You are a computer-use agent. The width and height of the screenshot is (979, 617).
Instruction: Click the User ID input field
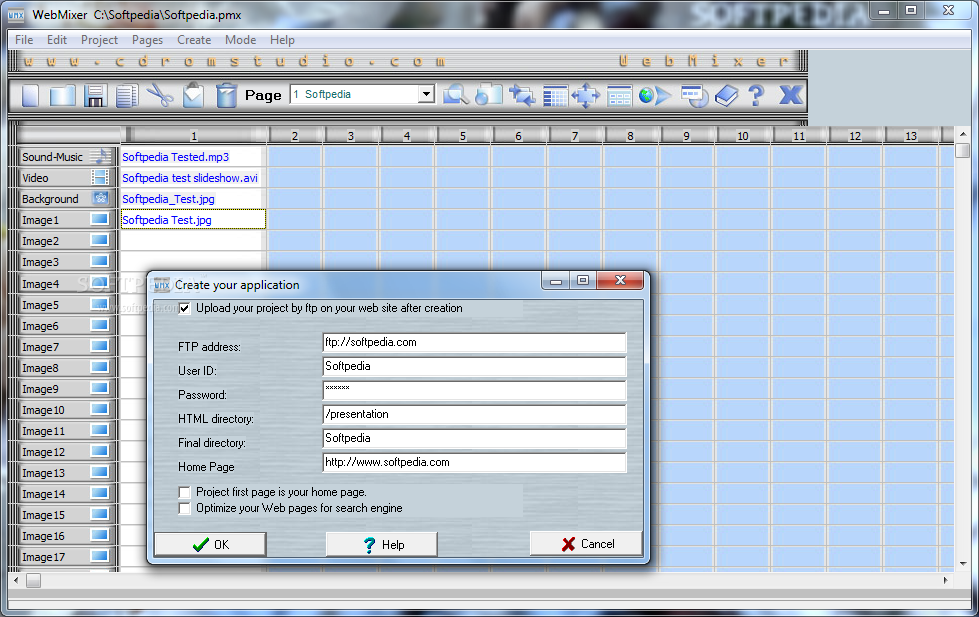pos(475,366)
